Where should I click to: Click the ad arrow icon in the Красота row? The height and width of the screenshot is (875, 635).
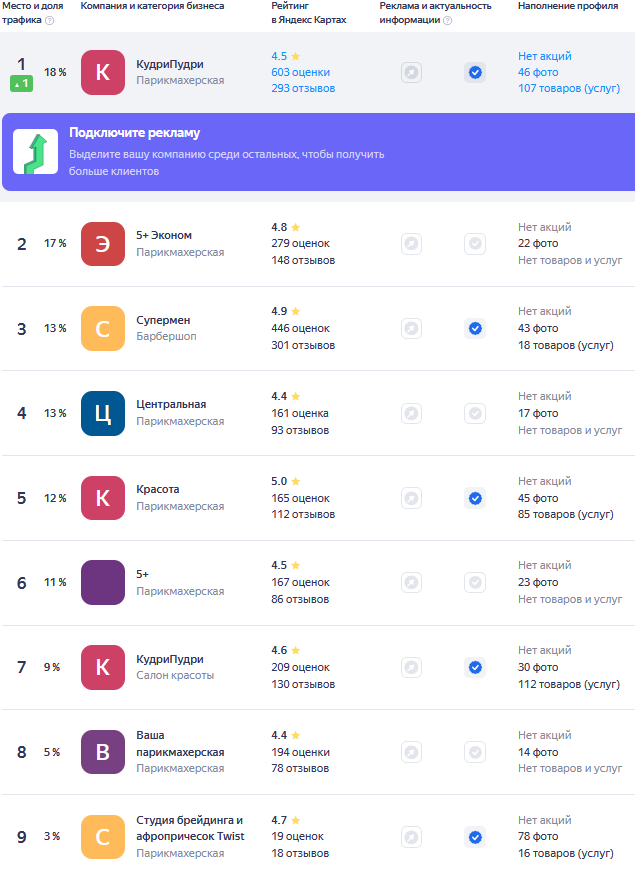click(411, 498)
